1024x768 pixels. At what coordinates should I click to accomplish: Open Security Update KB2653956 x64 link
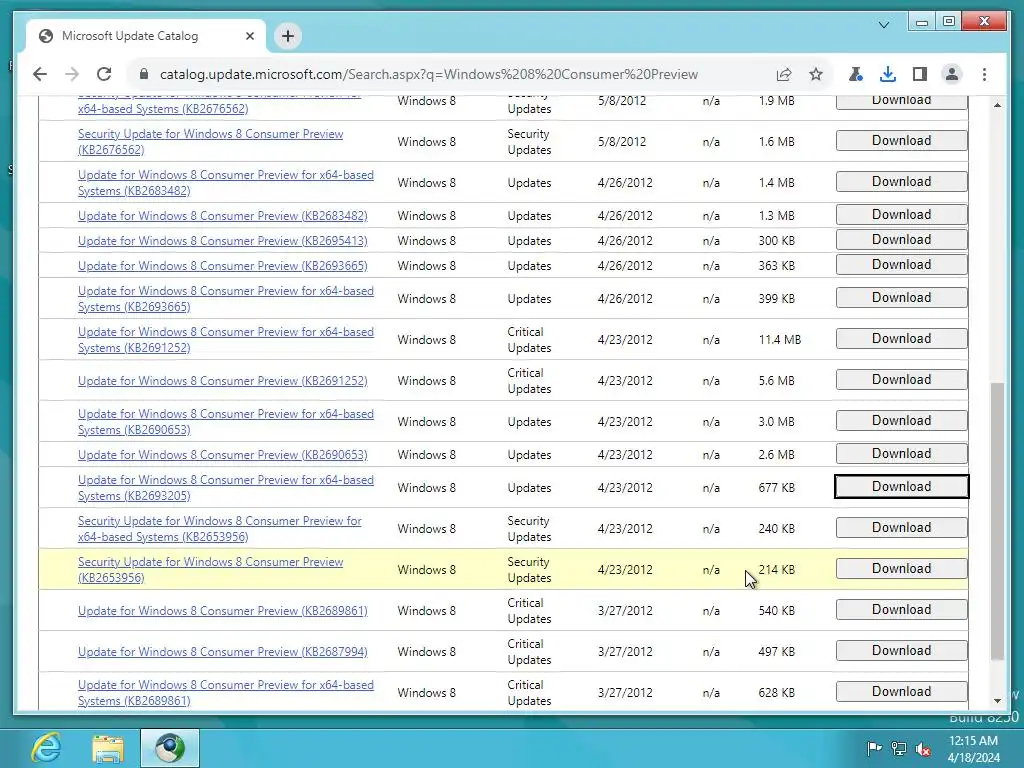pos(219,529)
